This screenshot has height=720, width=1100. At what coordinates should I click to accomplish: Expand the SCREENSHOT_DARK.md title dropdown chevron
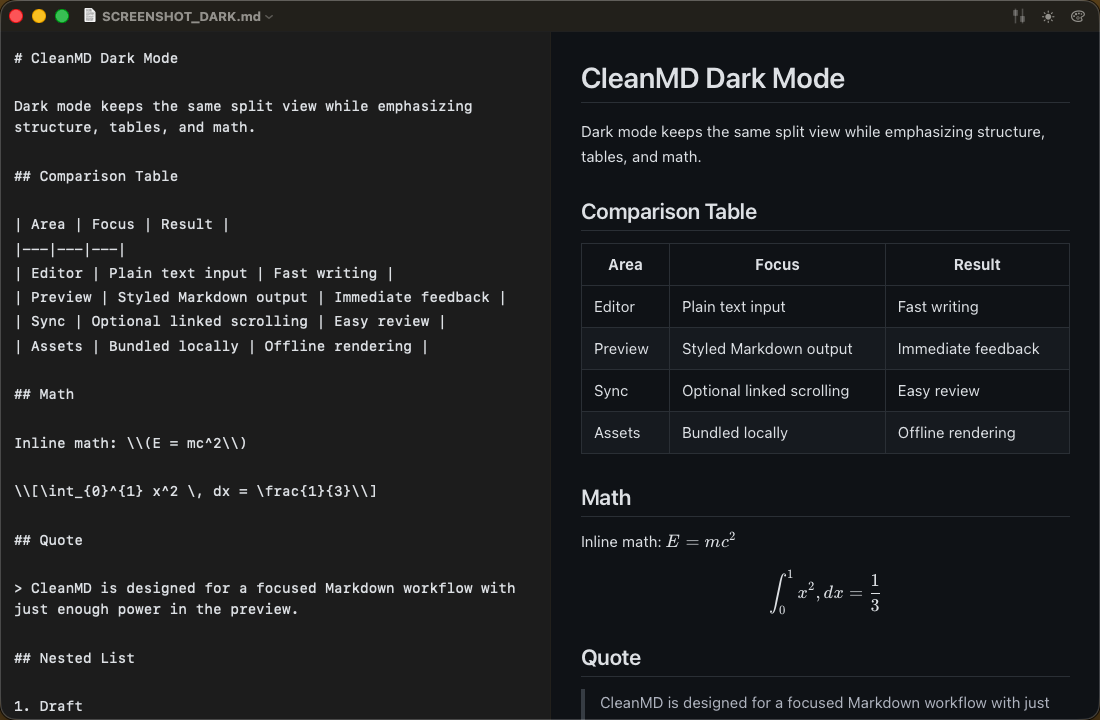[x=269, y=17]
